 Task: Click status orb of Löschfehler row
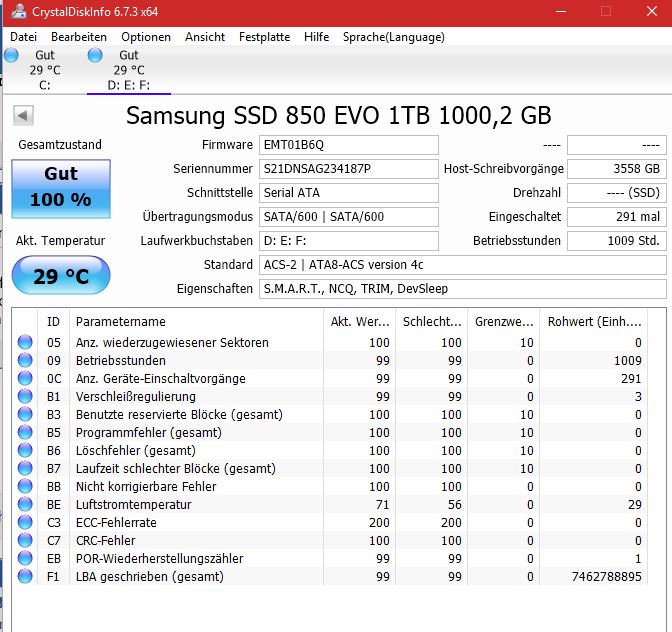point(25,450)
